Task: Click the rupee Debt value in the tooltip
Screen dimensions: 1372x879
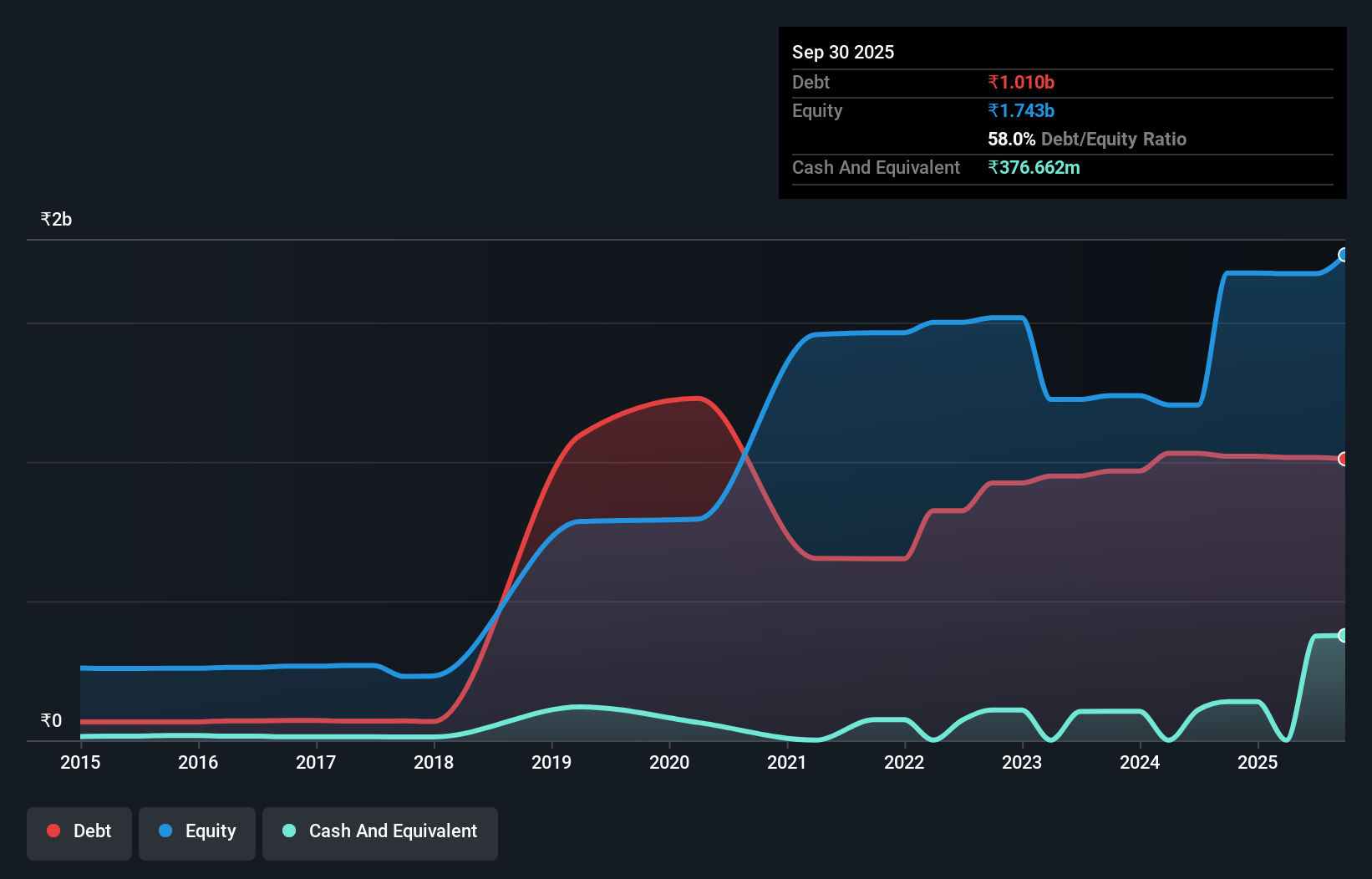Action: click(x=1021, y=82)
